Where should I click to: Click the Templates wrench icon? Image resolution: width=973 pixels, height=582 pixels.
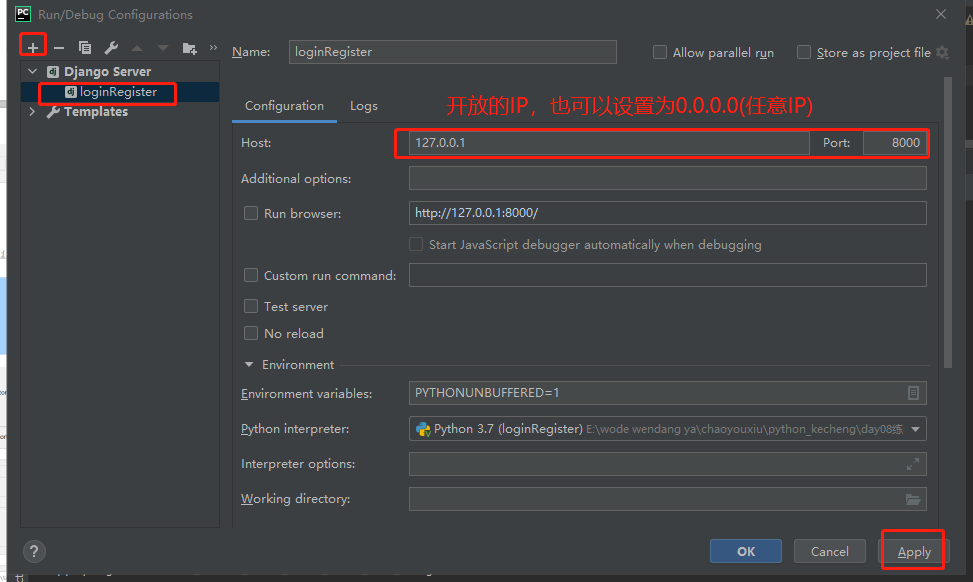[x=53, y=112]
